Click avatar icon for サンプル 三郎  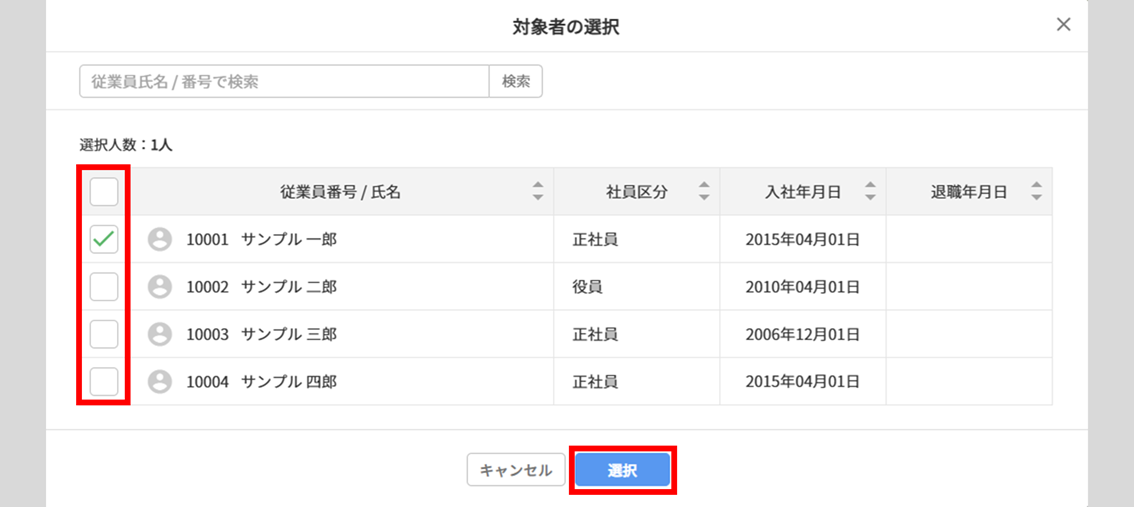pyautogui.click(x=160, y=334)
